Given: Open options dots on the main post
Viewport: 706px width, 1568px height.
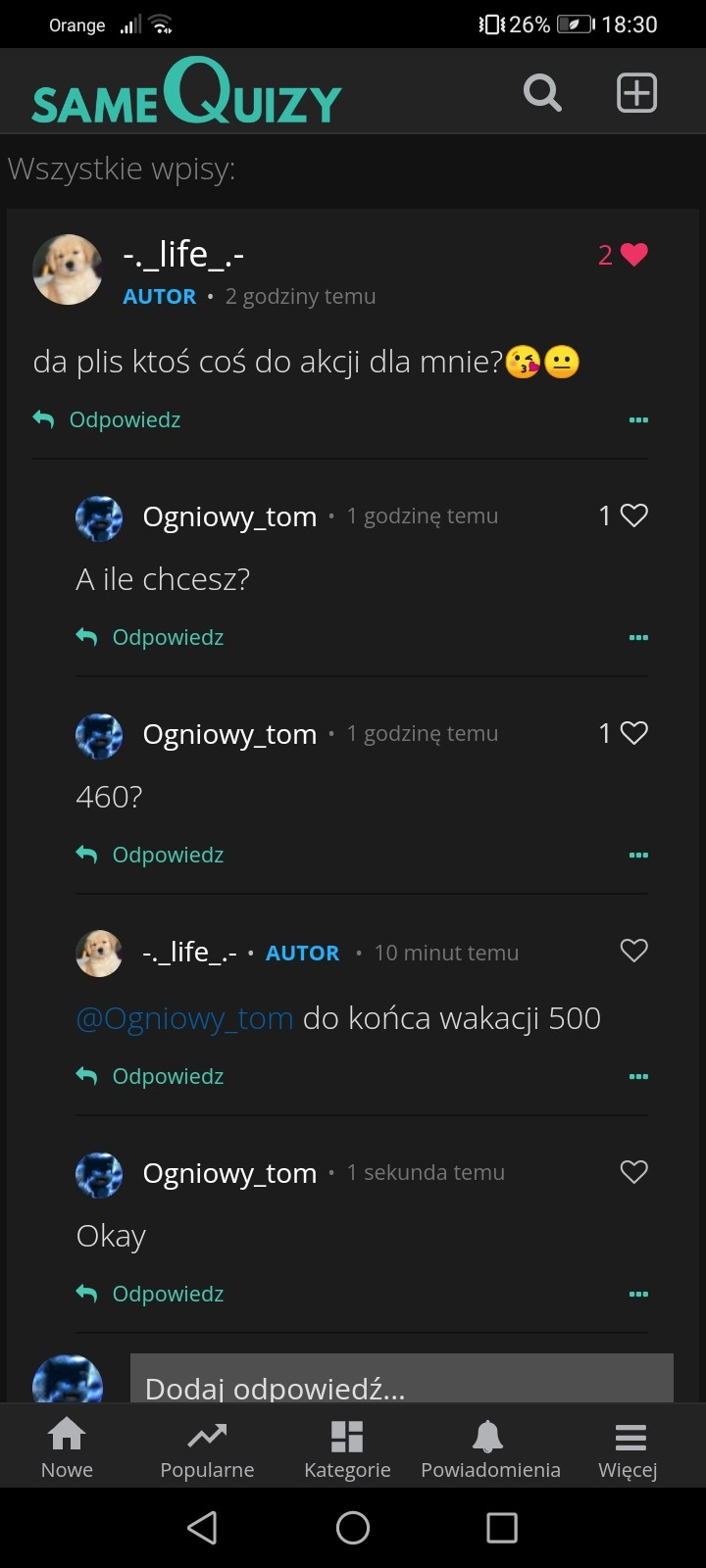Looking at the screenshot, I should pyautogui.click(x=638, y=420).
